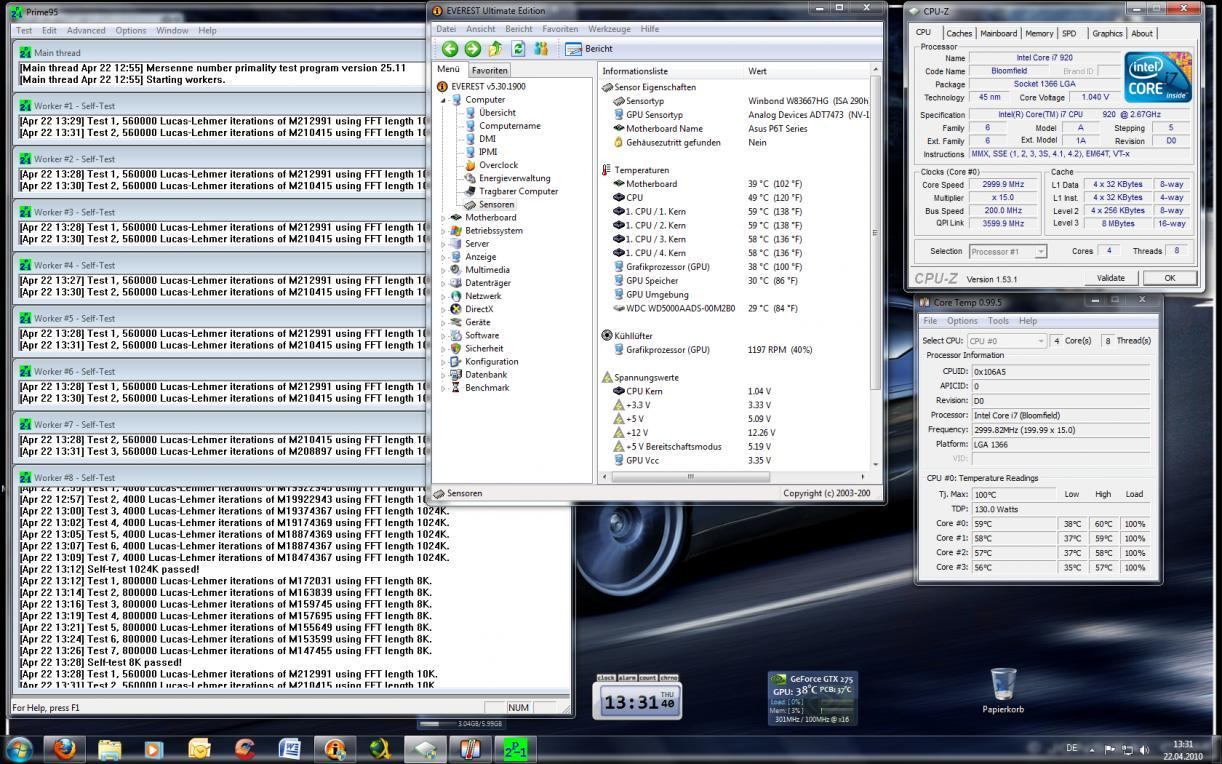Screen dimensions: 1222x764
Task: Switch to Mainboard tab in CPU-Z
Action: (x=998, y=33)
